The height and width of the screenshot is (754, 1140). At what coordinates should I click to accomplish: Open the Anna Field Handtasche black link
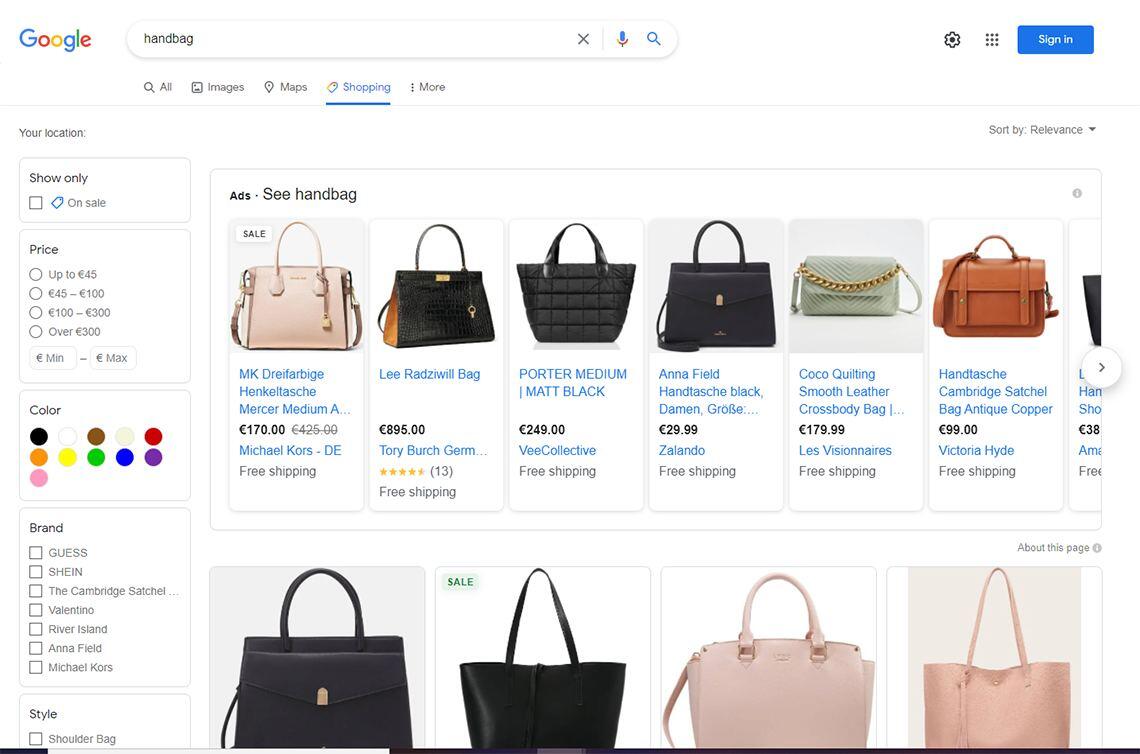[710, 391]
